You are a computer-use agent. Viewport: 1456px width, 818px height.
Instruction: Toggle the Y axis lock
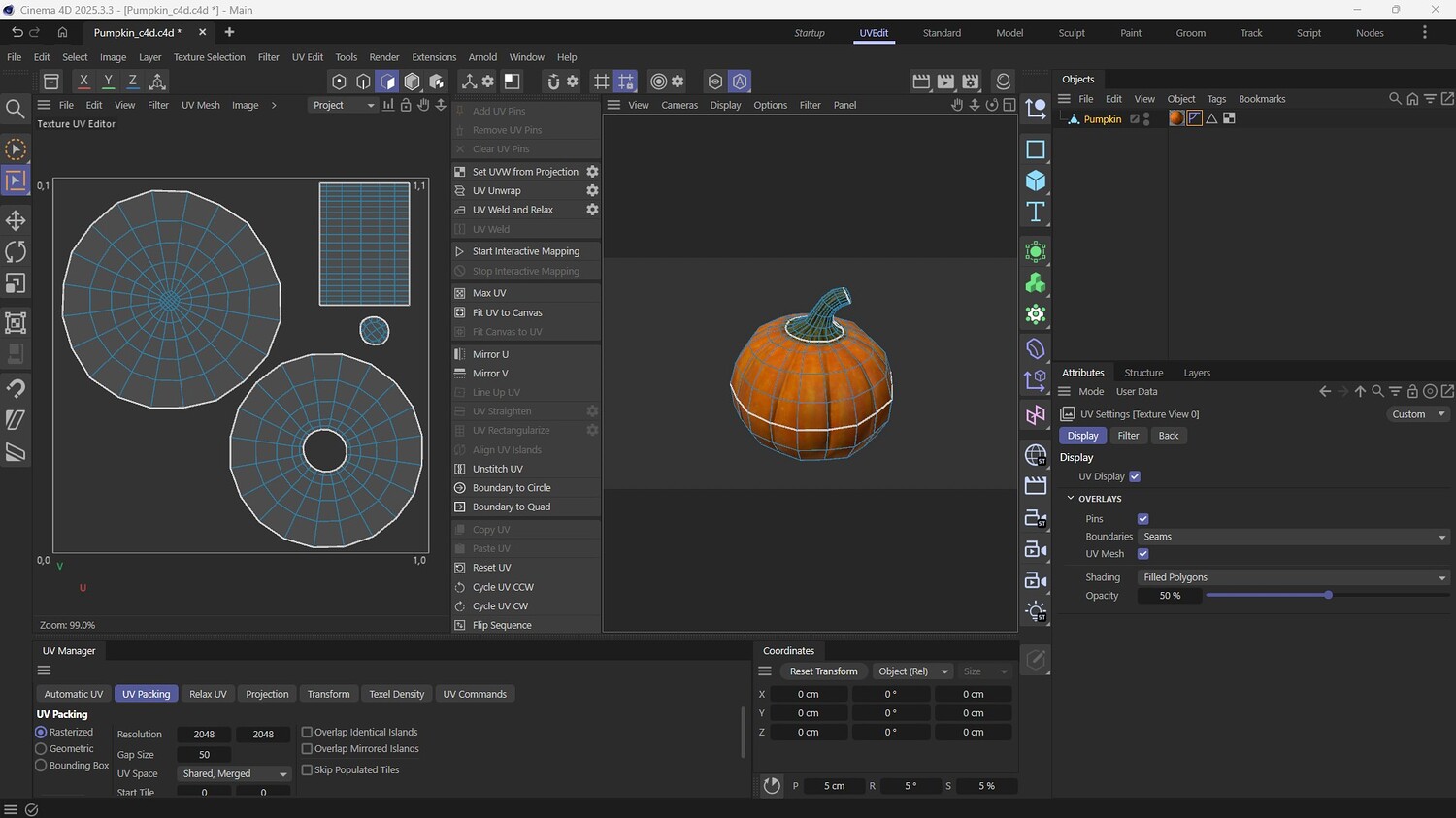click(108, 82)
